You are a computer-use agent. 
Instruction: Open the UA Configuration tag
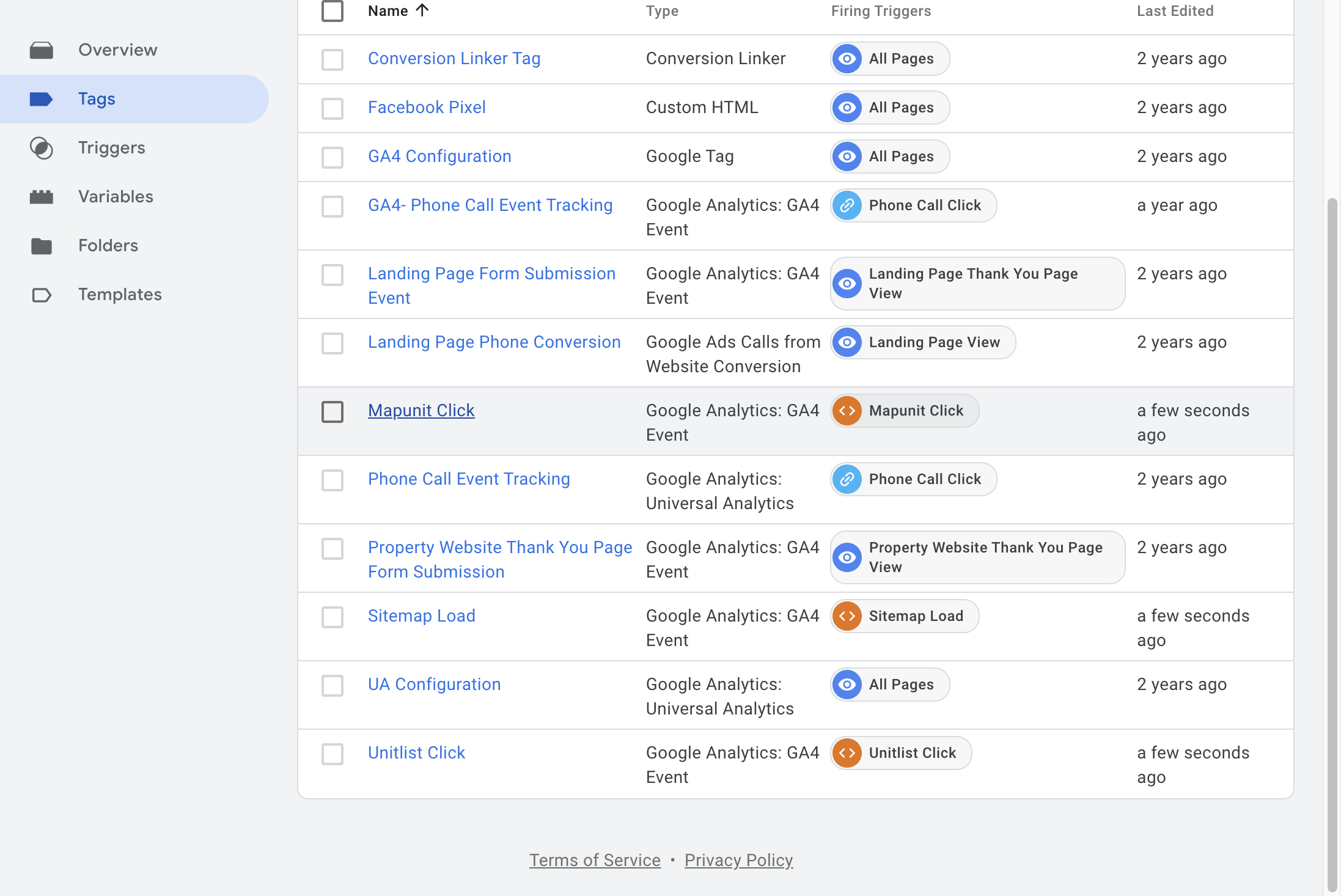click(435, 685)
